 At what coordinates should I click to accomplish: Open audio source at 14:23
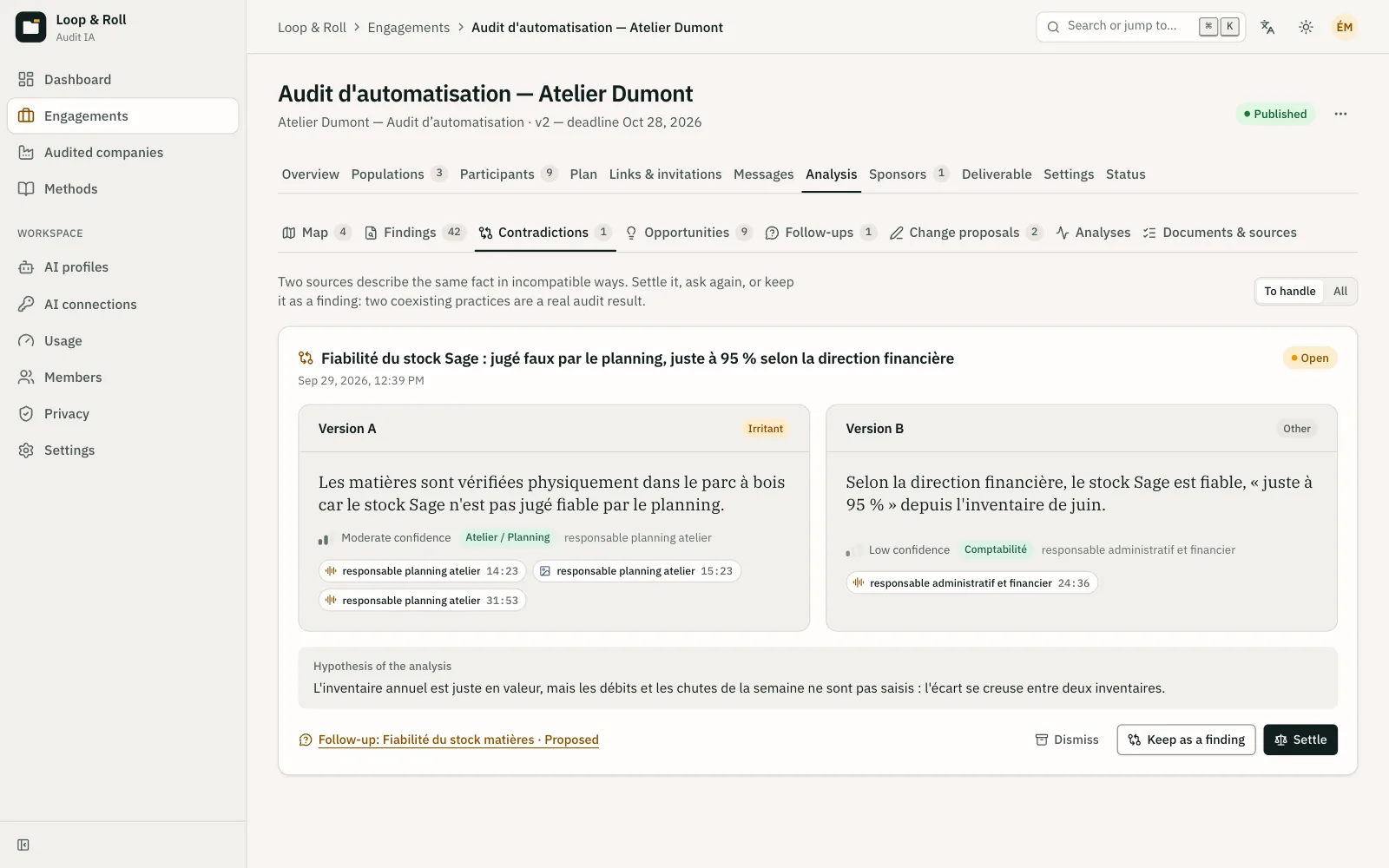(422, 571)
